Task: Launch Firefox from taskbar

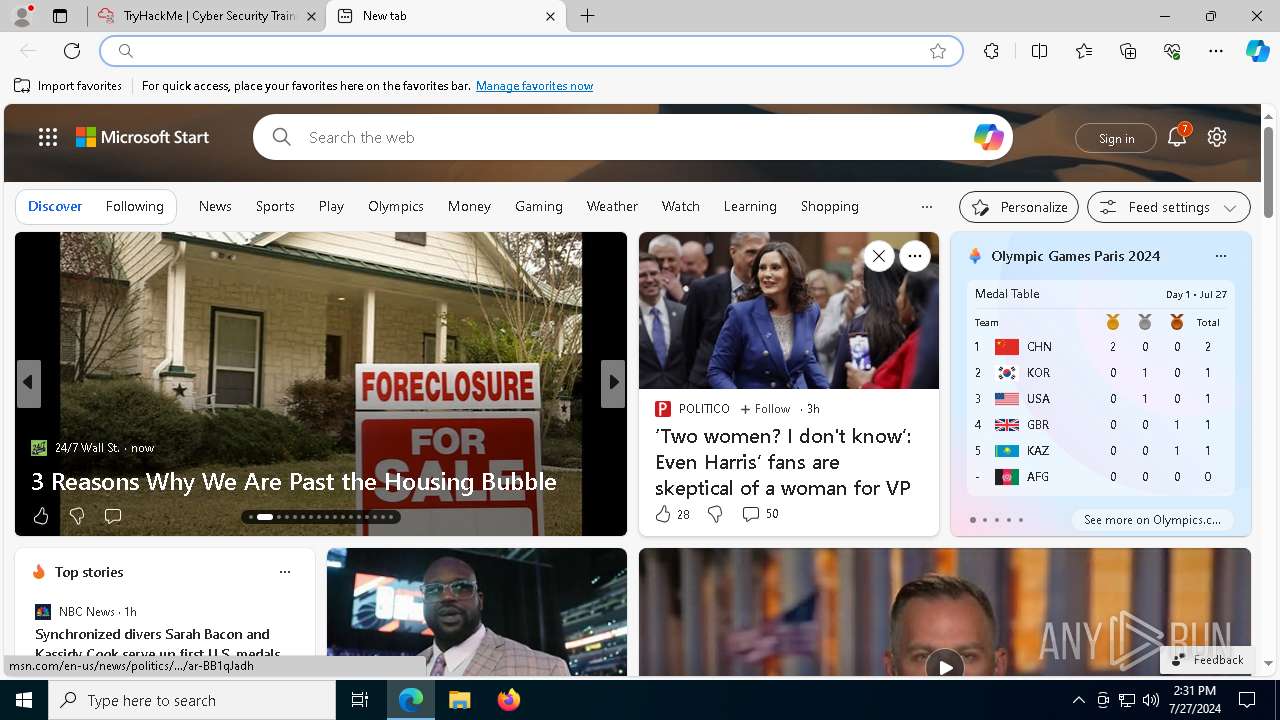Action: coord(508,700)
